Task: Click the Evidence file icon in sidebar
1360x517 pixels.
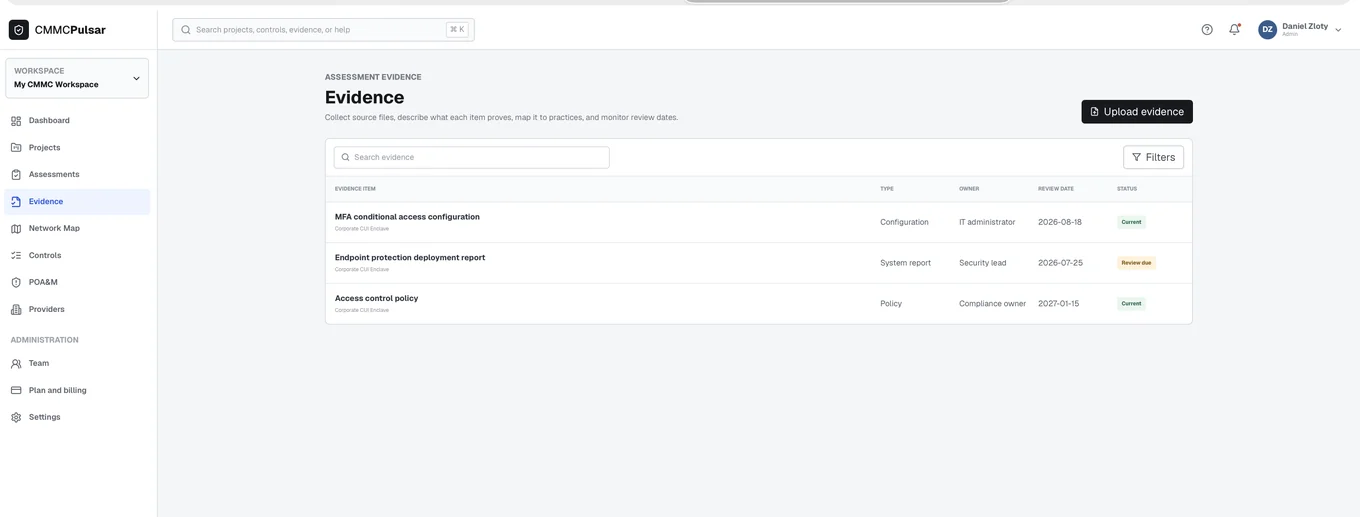Action: pyautogui.click(x=16, y=202)
